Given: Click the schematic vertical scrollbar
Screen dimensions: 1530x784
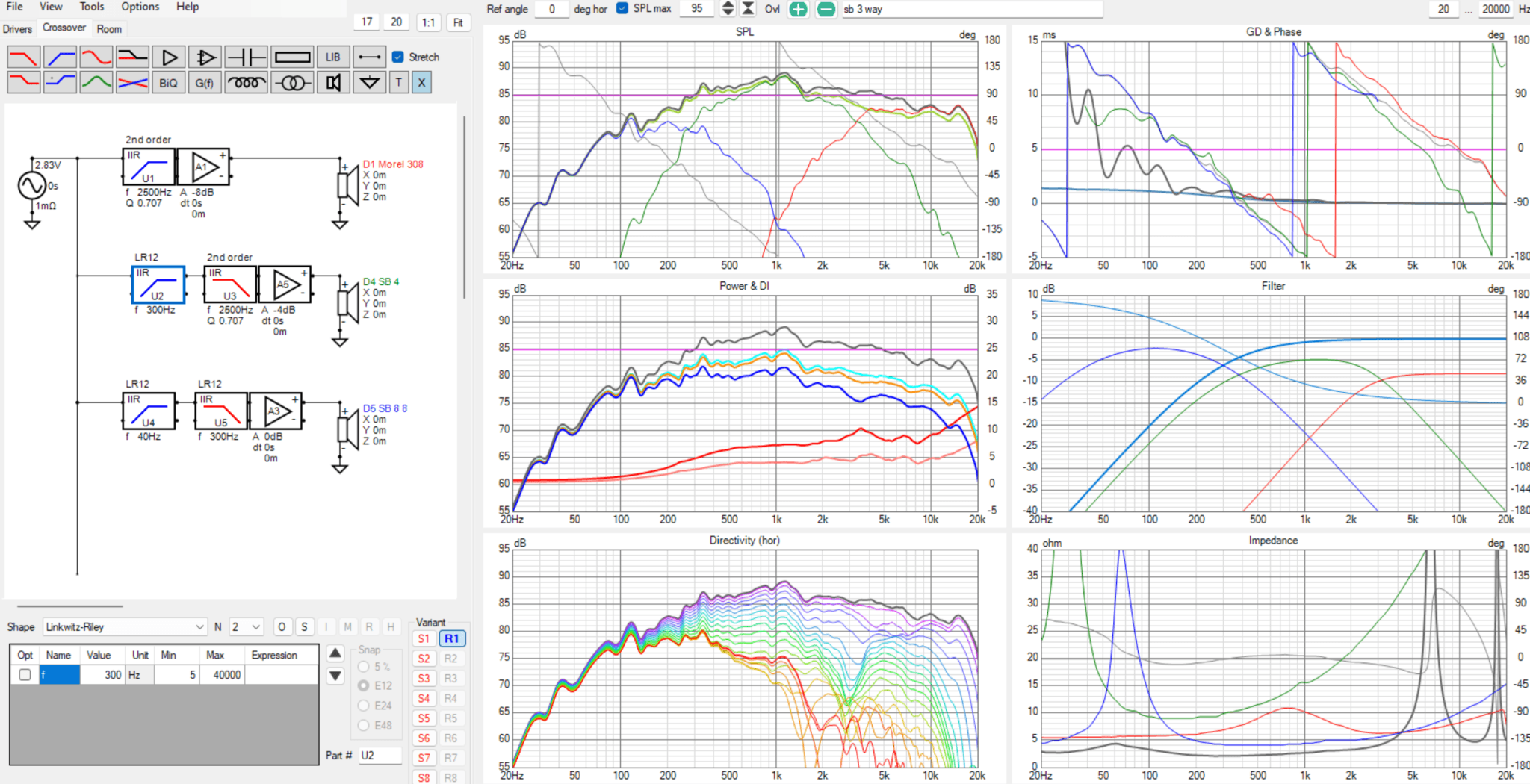Looking at the screenshot, I should pos(464,208).
